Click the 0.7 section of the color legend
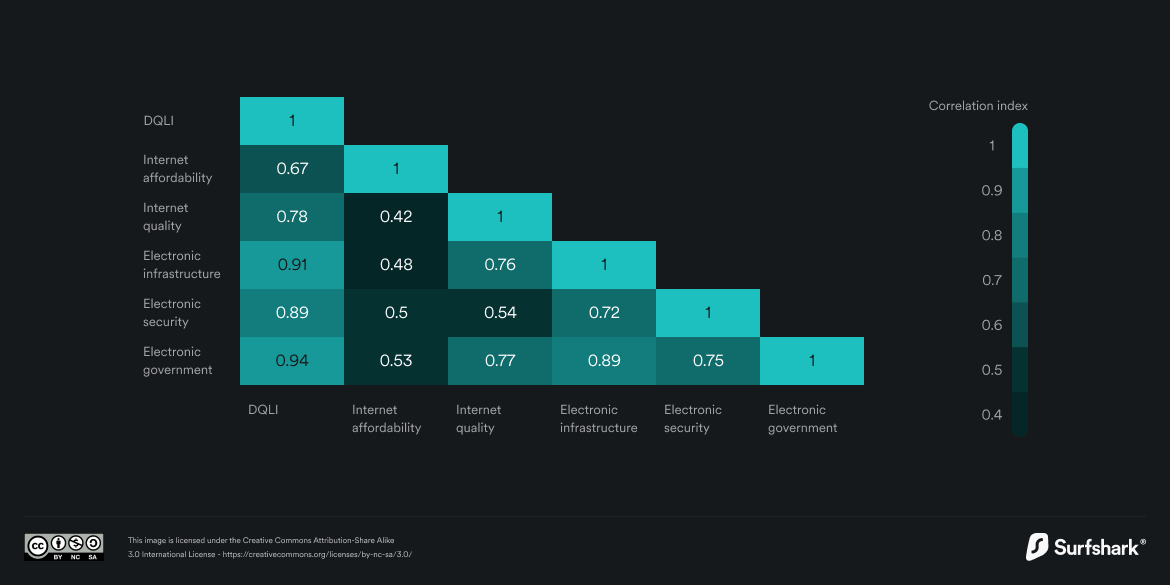The width and height of the screenshot is (1170, 585). tap(1019, 280)
